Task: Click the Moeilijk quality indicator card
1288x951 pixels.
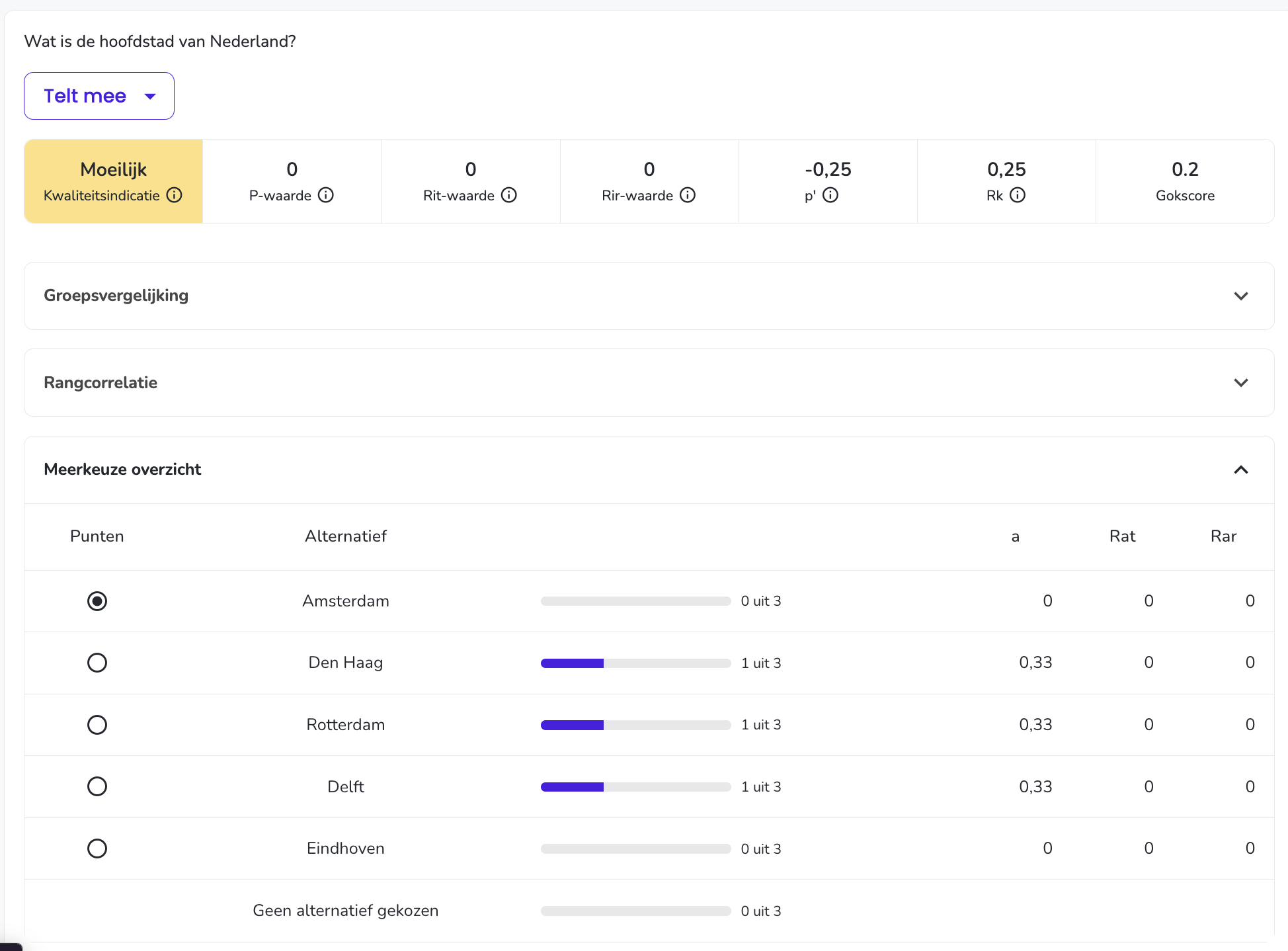Action: point(114,181)
